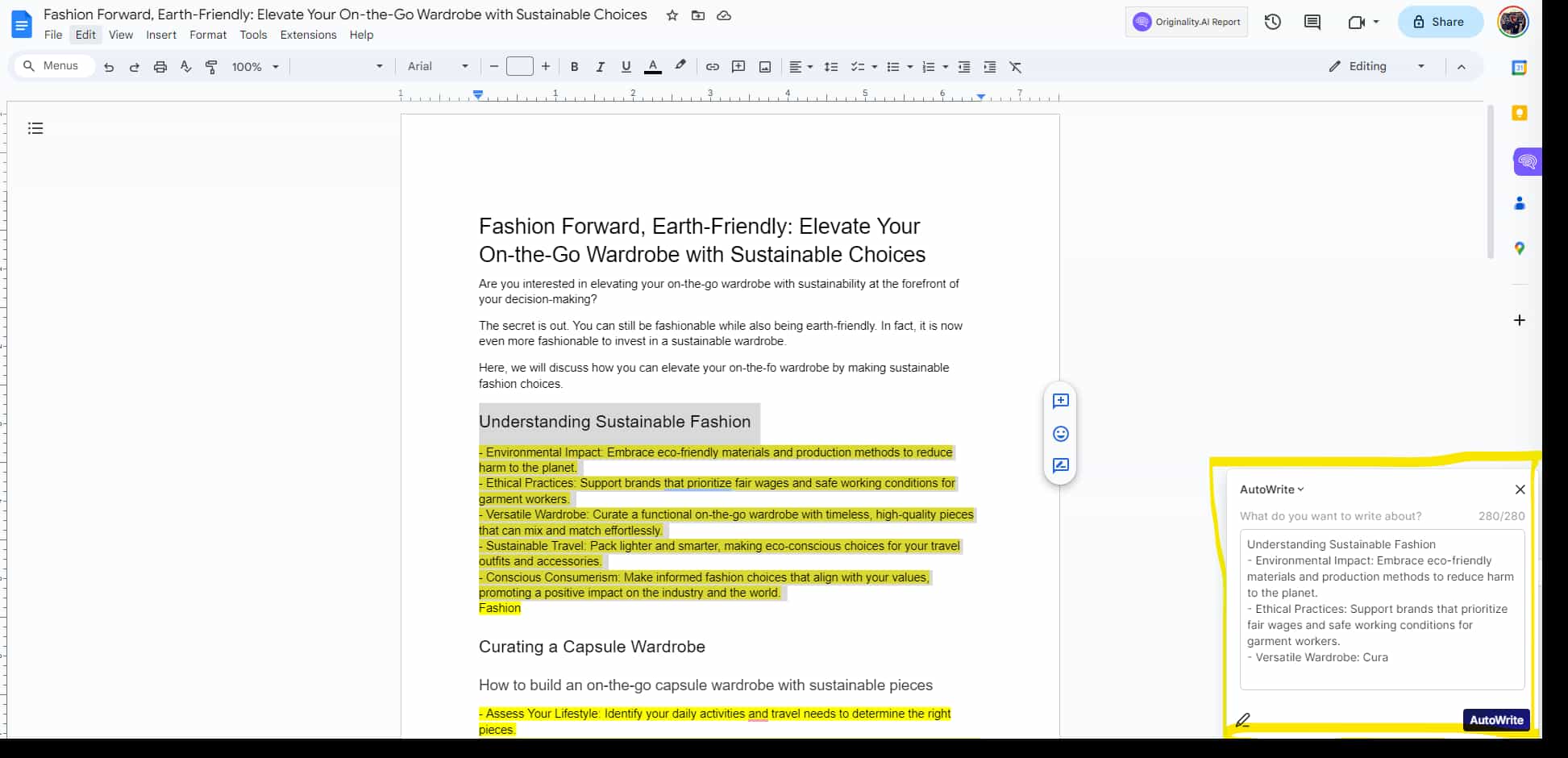This screenshot has width=1568, height=758.
Task: Open the Editing mode dropdown
Action: (1376, 66)
